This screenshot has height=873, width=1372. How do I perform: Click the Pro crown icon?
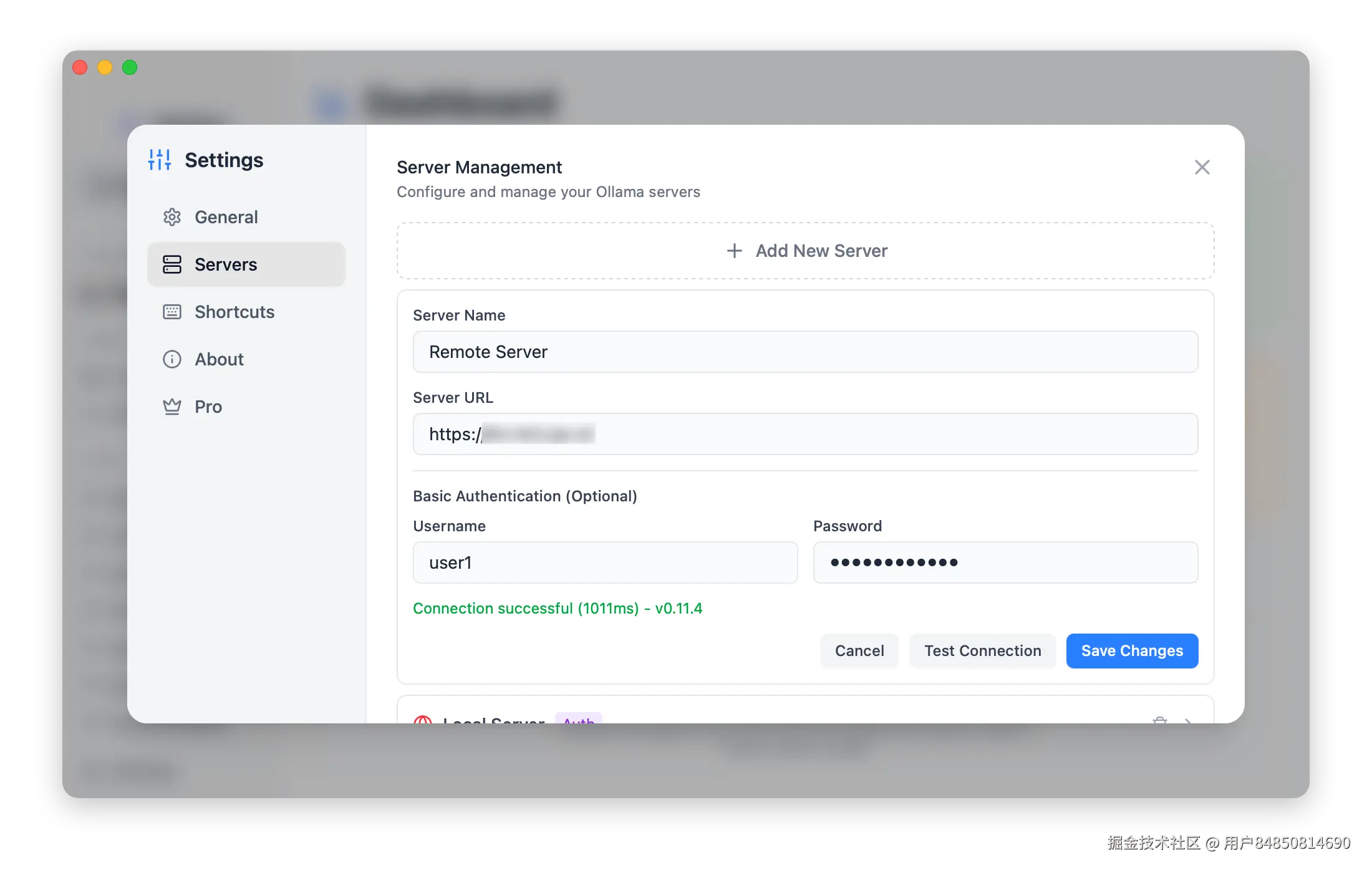tap(172, 407)
